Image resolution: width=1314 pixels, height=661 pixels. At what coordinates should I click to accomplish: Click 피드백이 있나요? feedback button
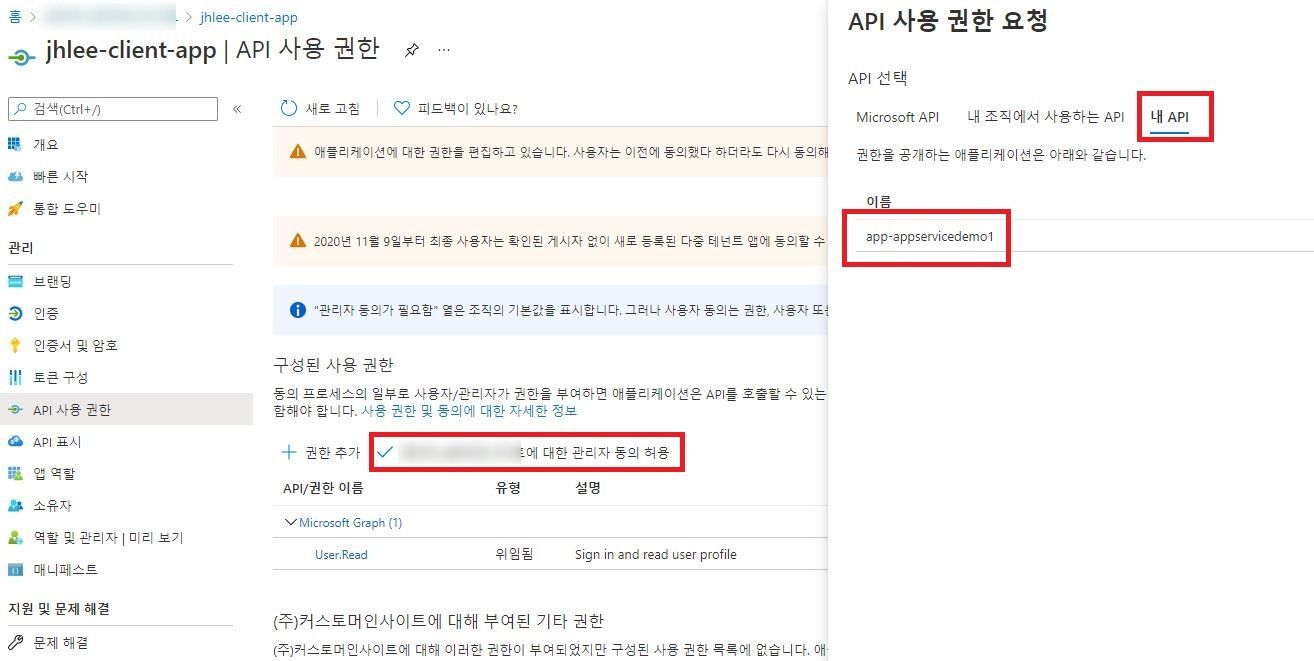(x=455, y=108)
